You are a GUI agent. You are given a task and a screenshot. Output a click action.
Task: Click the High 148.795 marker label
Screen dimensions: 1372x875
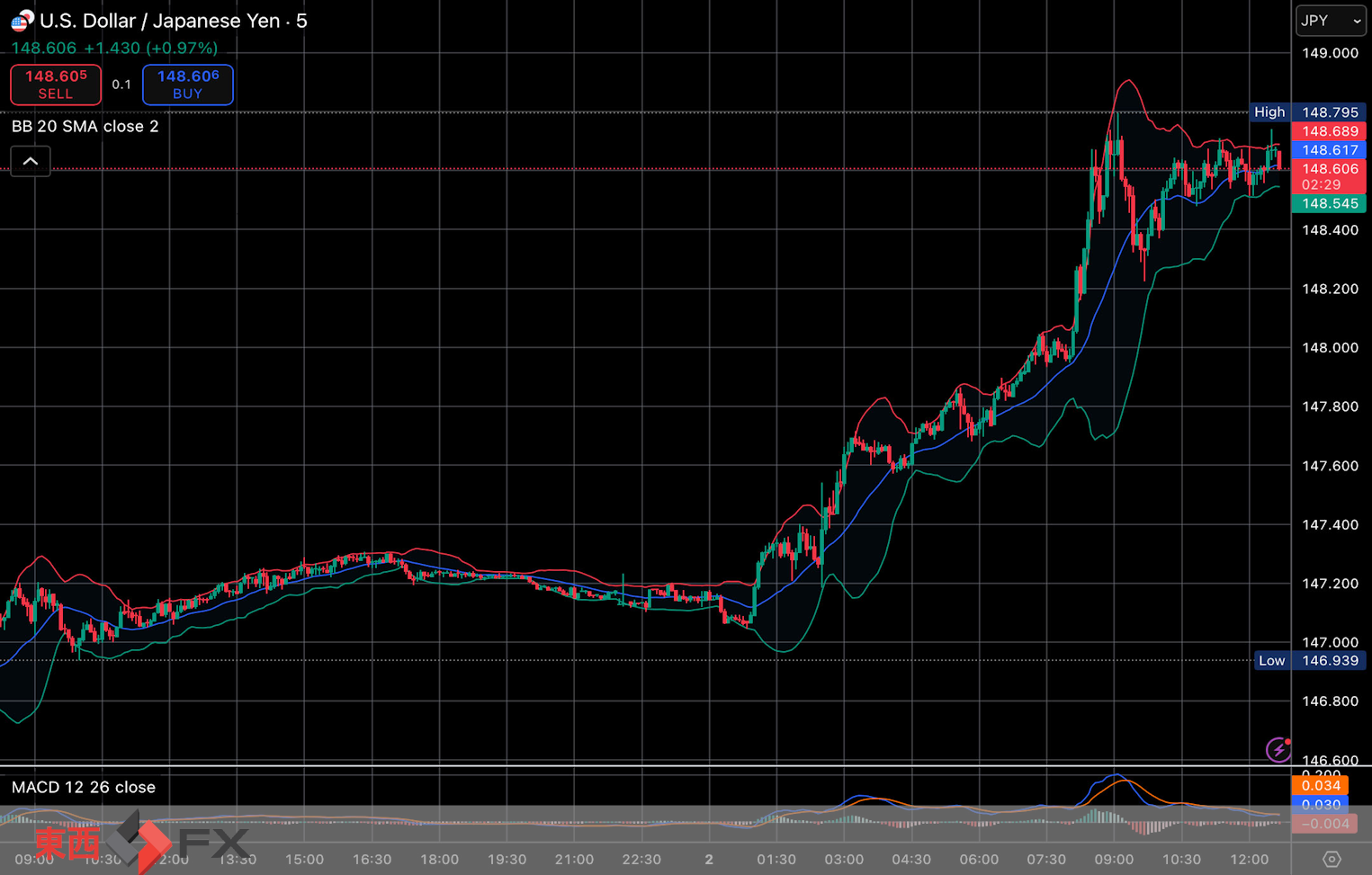pyautogui.click(x=1308, y=112)
